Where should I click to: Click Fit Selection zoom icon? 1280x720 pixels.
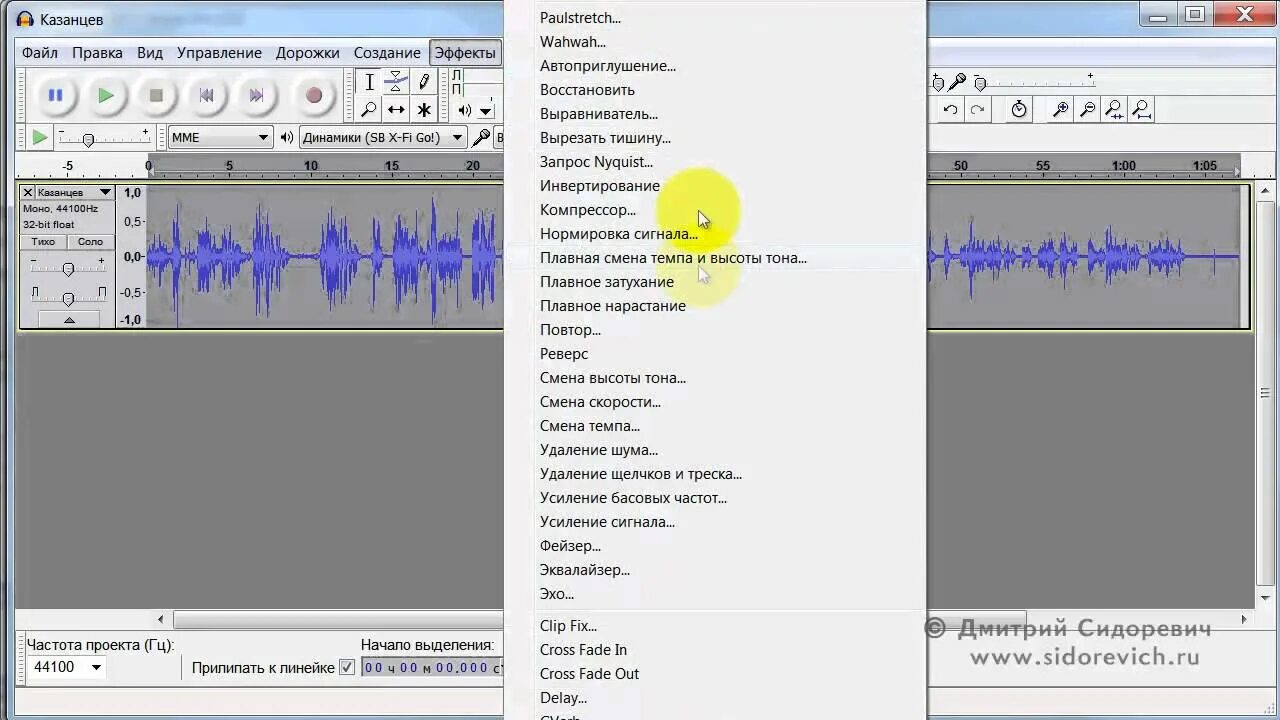click(x=1114, y=110)
